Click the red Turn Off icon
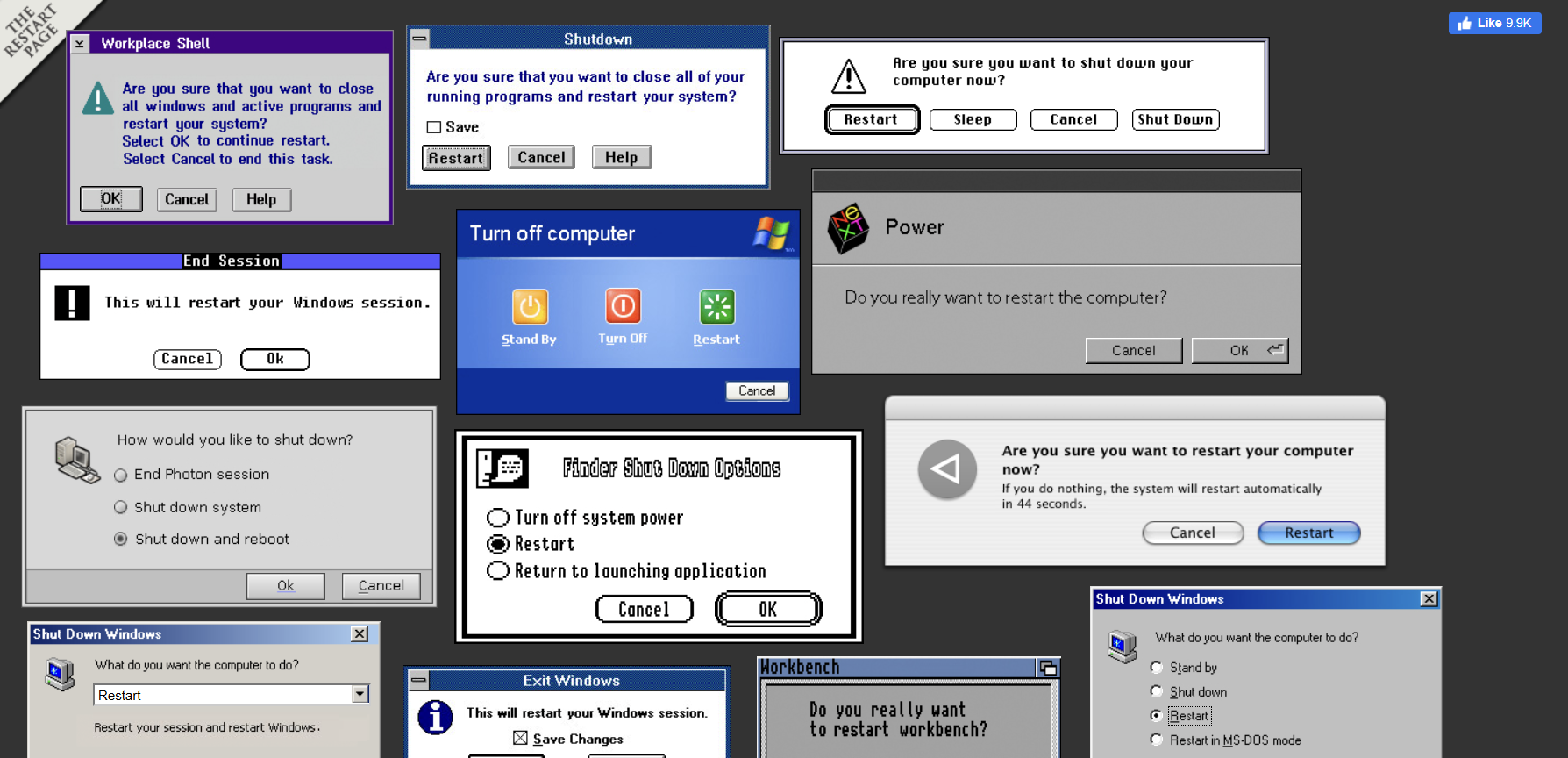Image resolution: width=1568 pixels, height=758 pixels. pos(623,306)
